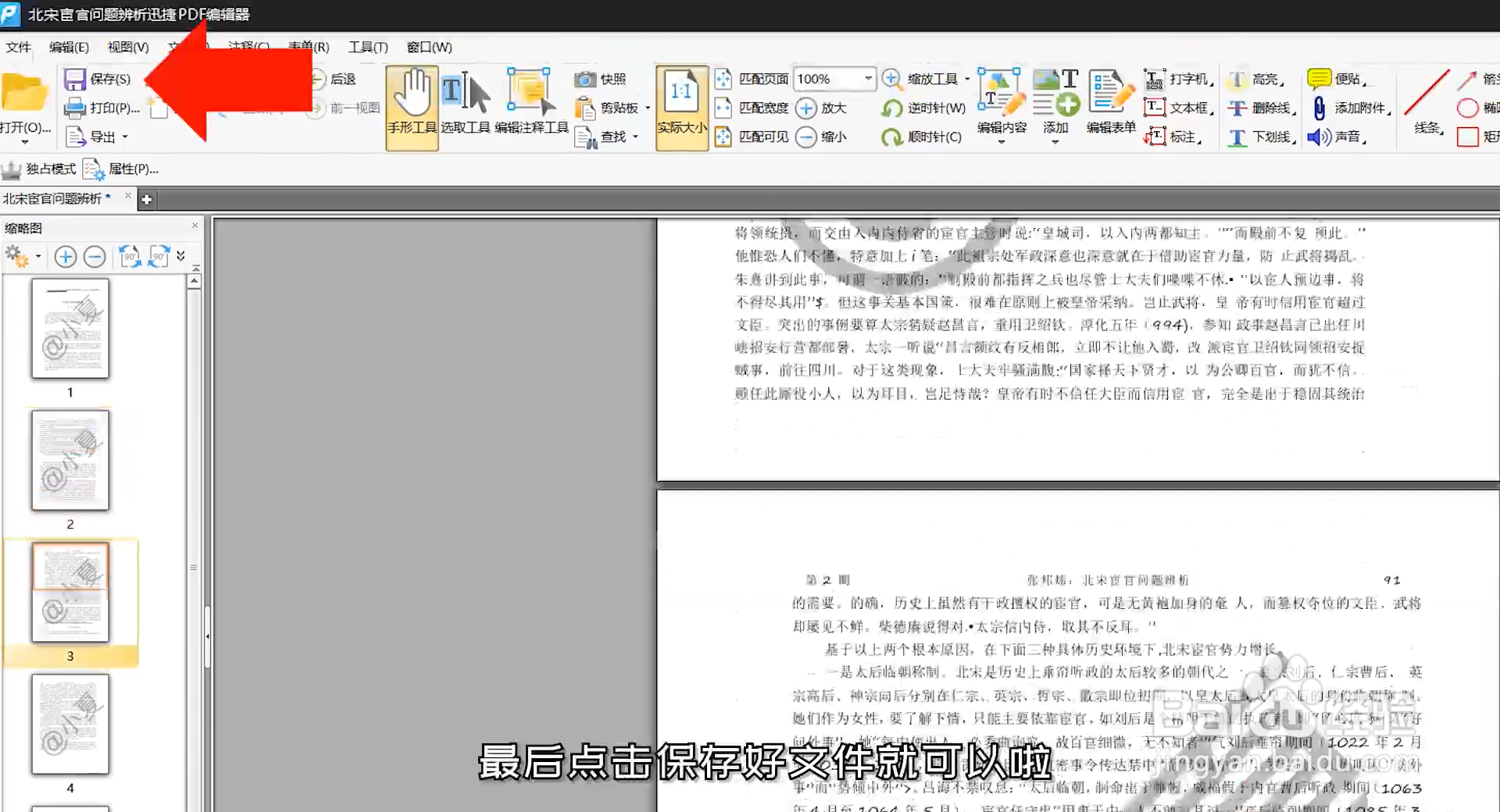Select the 文本框 text box tool
The width and height of the screenshot is (1500, 812).
[x=1178, y=108]
